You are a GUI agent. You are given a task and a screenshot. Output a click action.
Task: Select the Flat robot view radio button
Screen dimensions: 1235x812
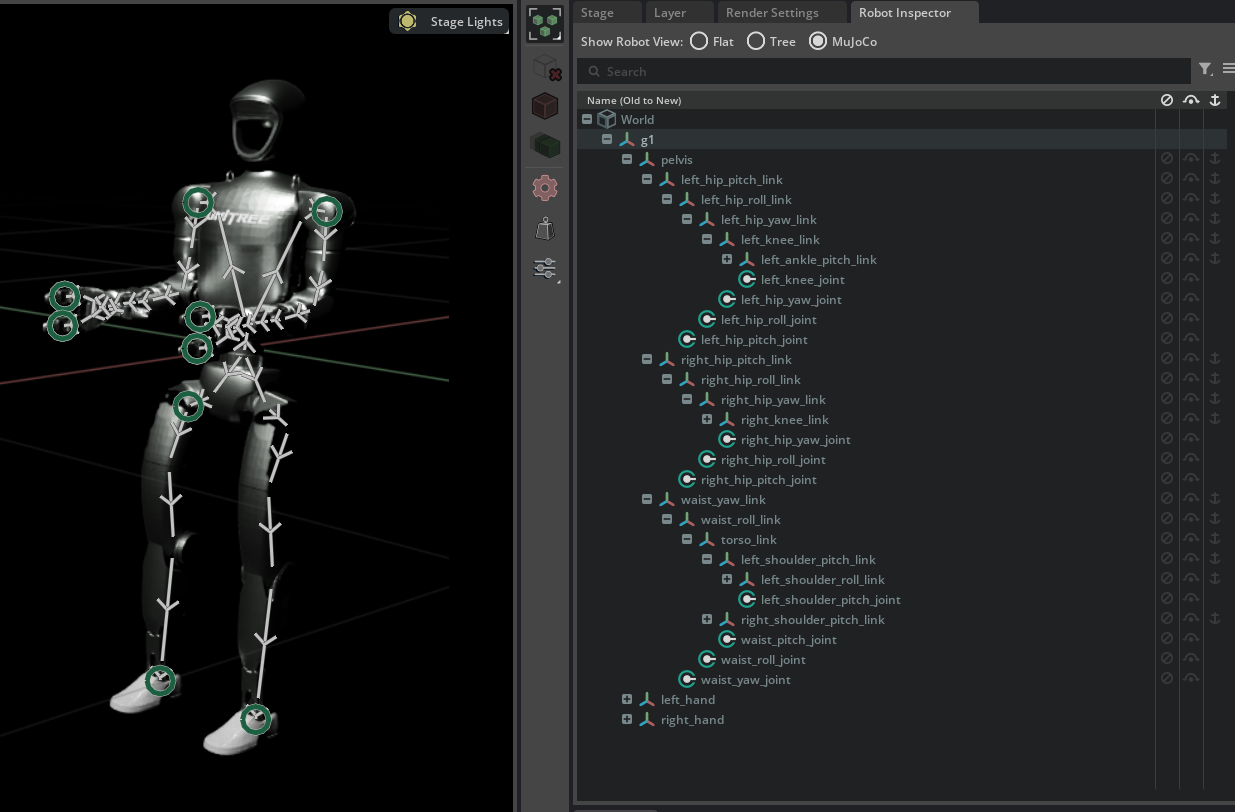click(x=699, y=41)
